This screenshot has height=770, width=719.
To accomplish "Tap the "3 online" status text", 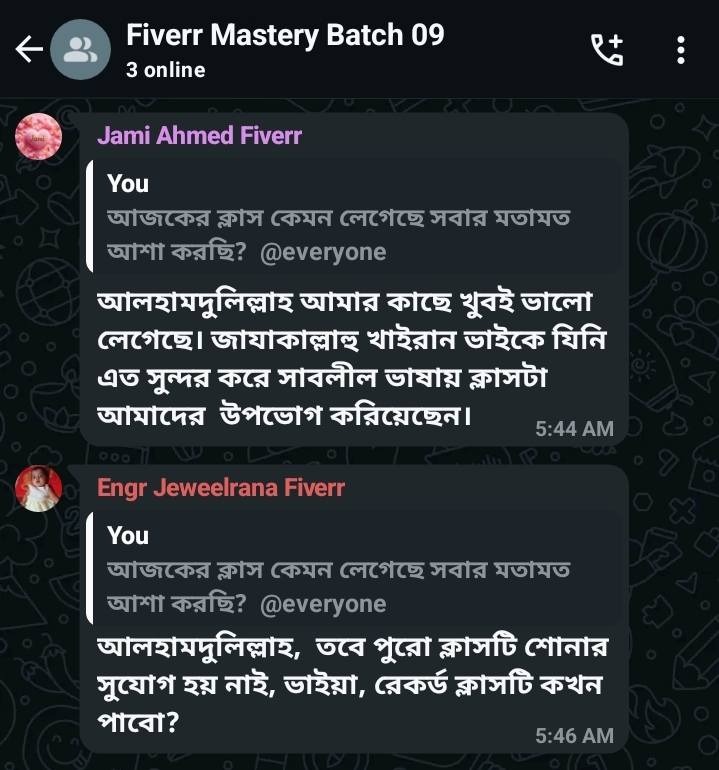I will point(166,70).
